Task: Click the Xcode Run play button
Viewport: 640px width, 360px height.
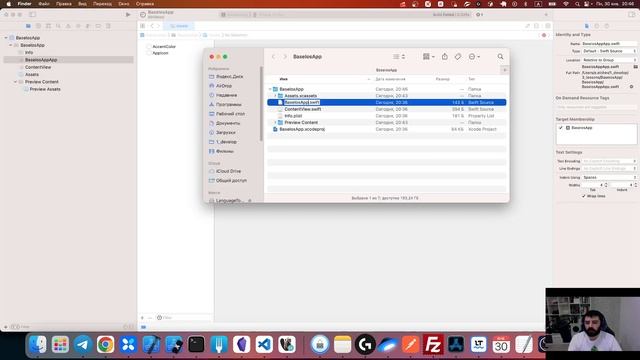Action: (x=128, y=14)
